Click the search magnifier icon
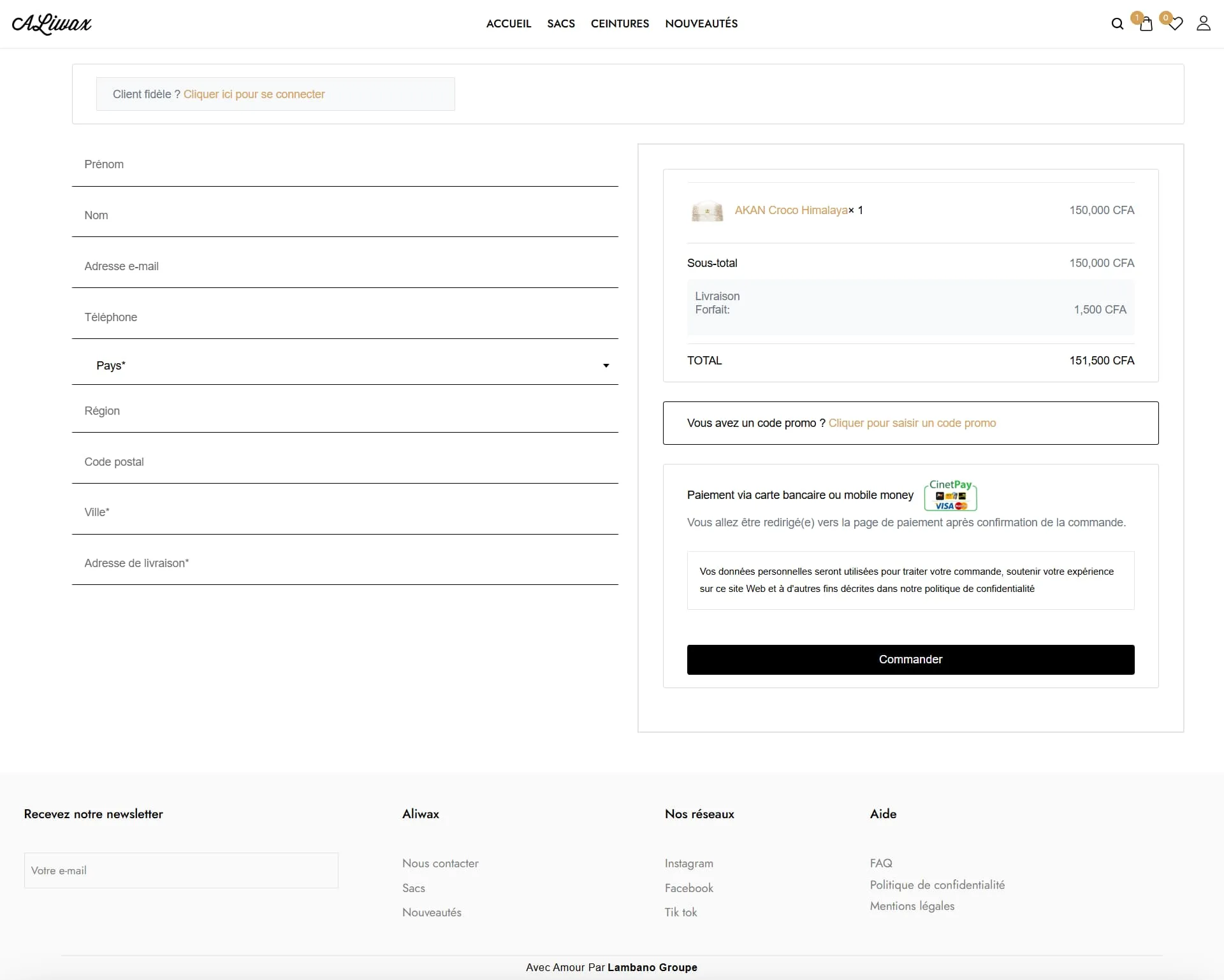Screen dimensions: 1224x980 [1117, 24]
